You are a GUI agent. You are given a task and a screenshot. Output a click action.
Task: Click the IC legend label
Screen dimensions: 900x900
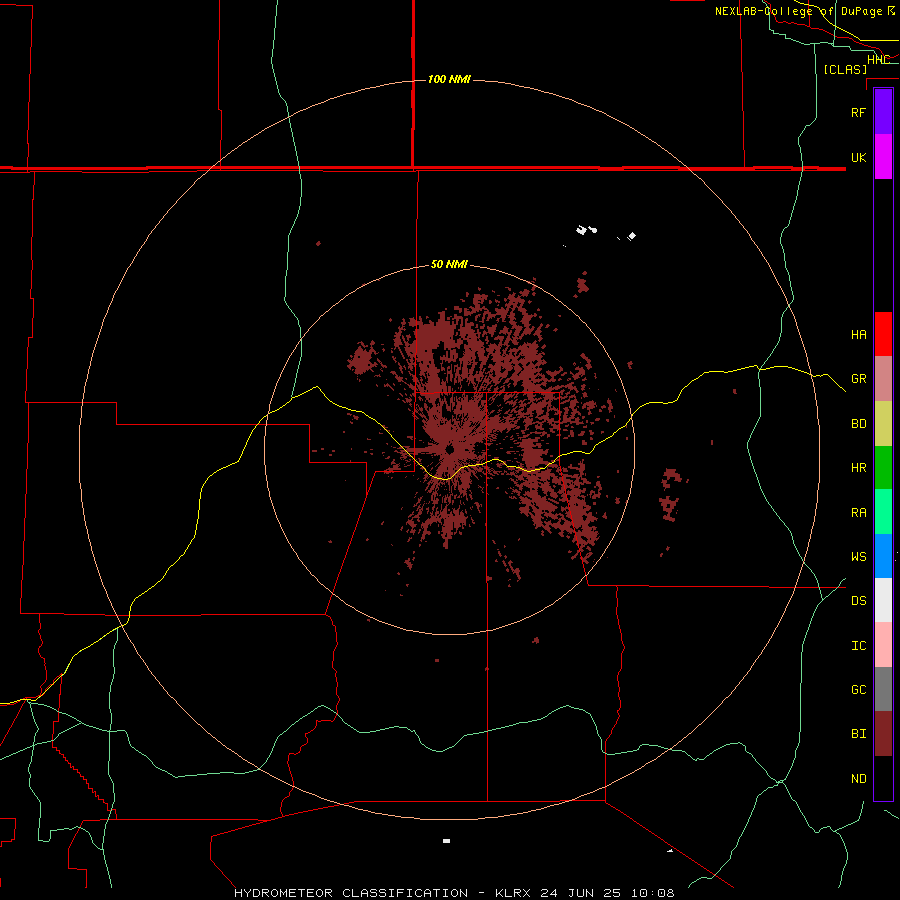(858, 646)
